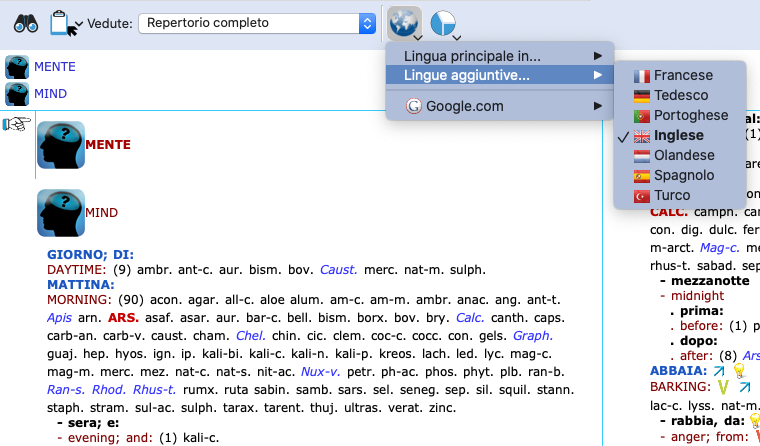The image size is (760, 446).
Task: Select checked Inglese language option
Action: click(x=678, y=135)
